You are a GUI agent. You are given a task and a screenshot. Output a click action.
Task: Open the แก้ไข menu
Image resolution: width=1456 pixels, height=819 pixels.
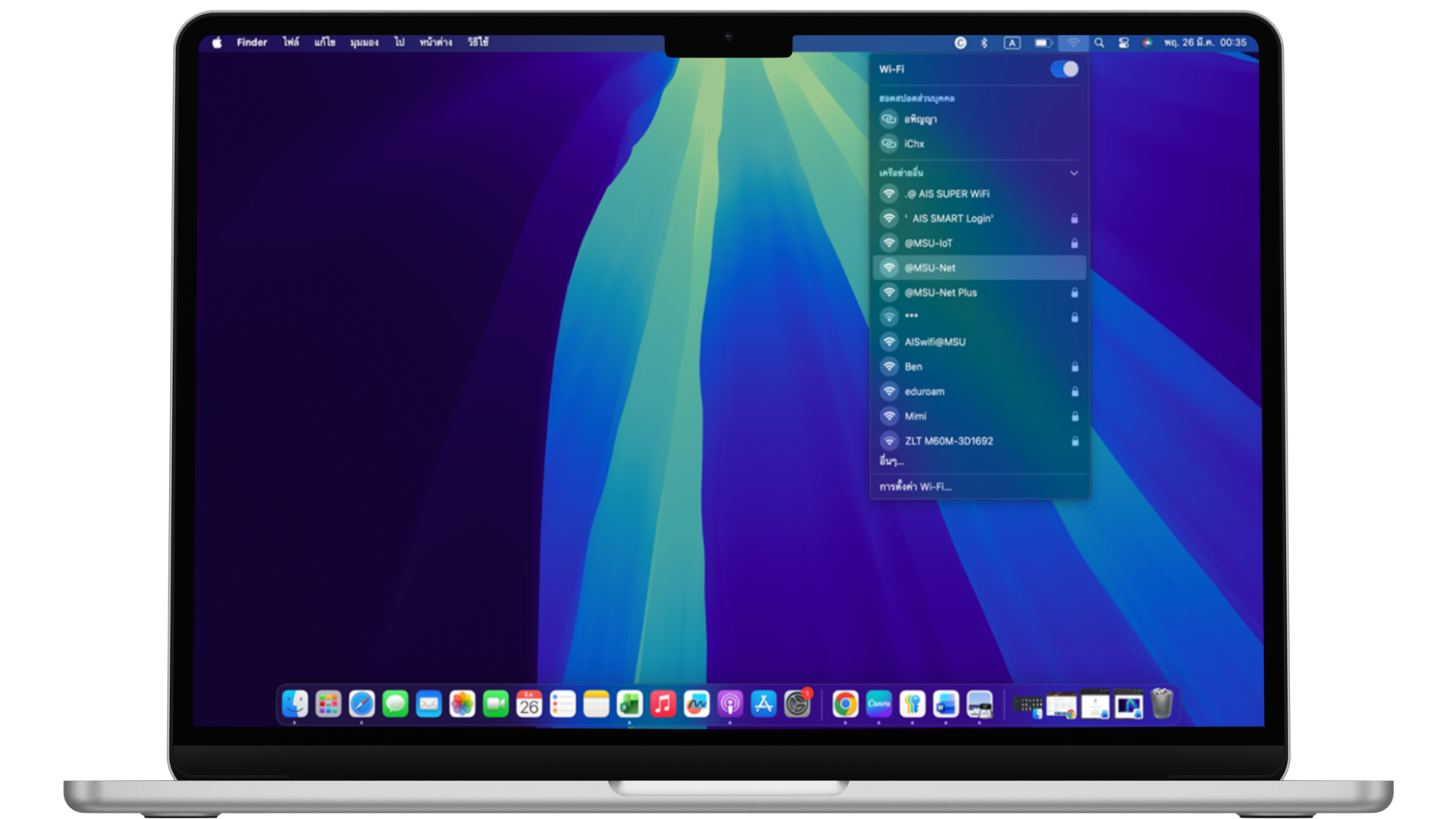tap(325, 42)
